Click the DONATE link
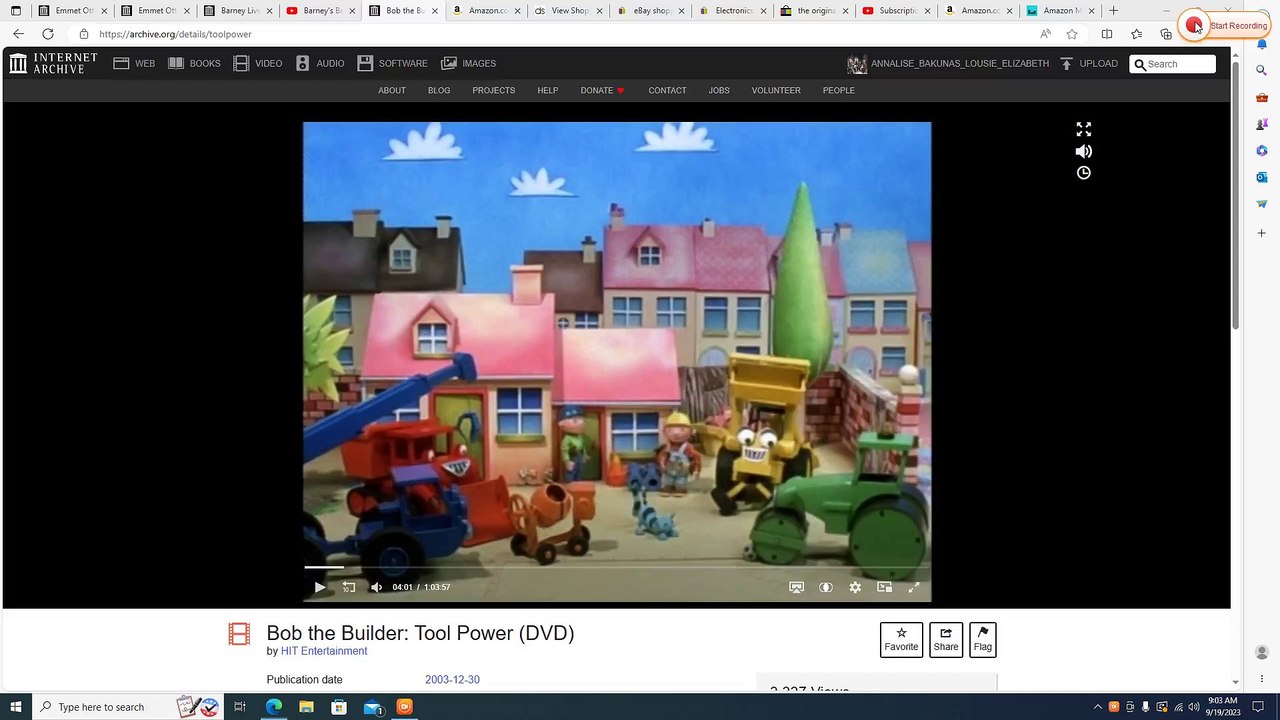1280x720 pixels. (x=602, y=90)
